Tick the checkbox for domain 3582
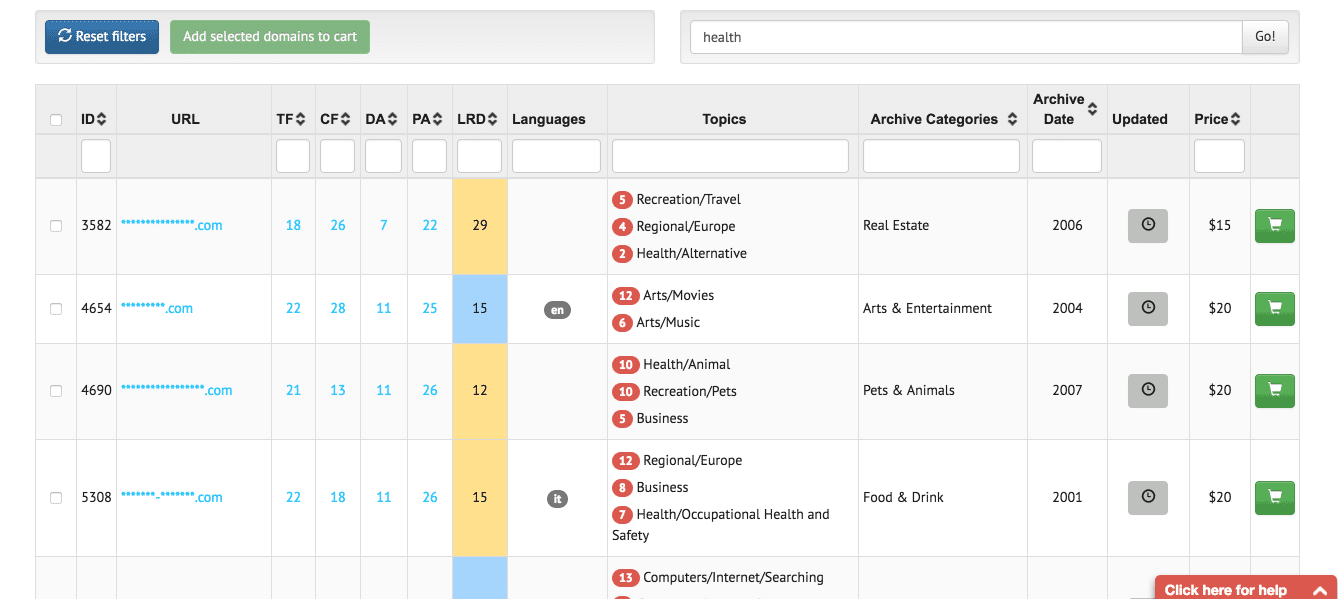1338x599 pixels. point(56,226)
